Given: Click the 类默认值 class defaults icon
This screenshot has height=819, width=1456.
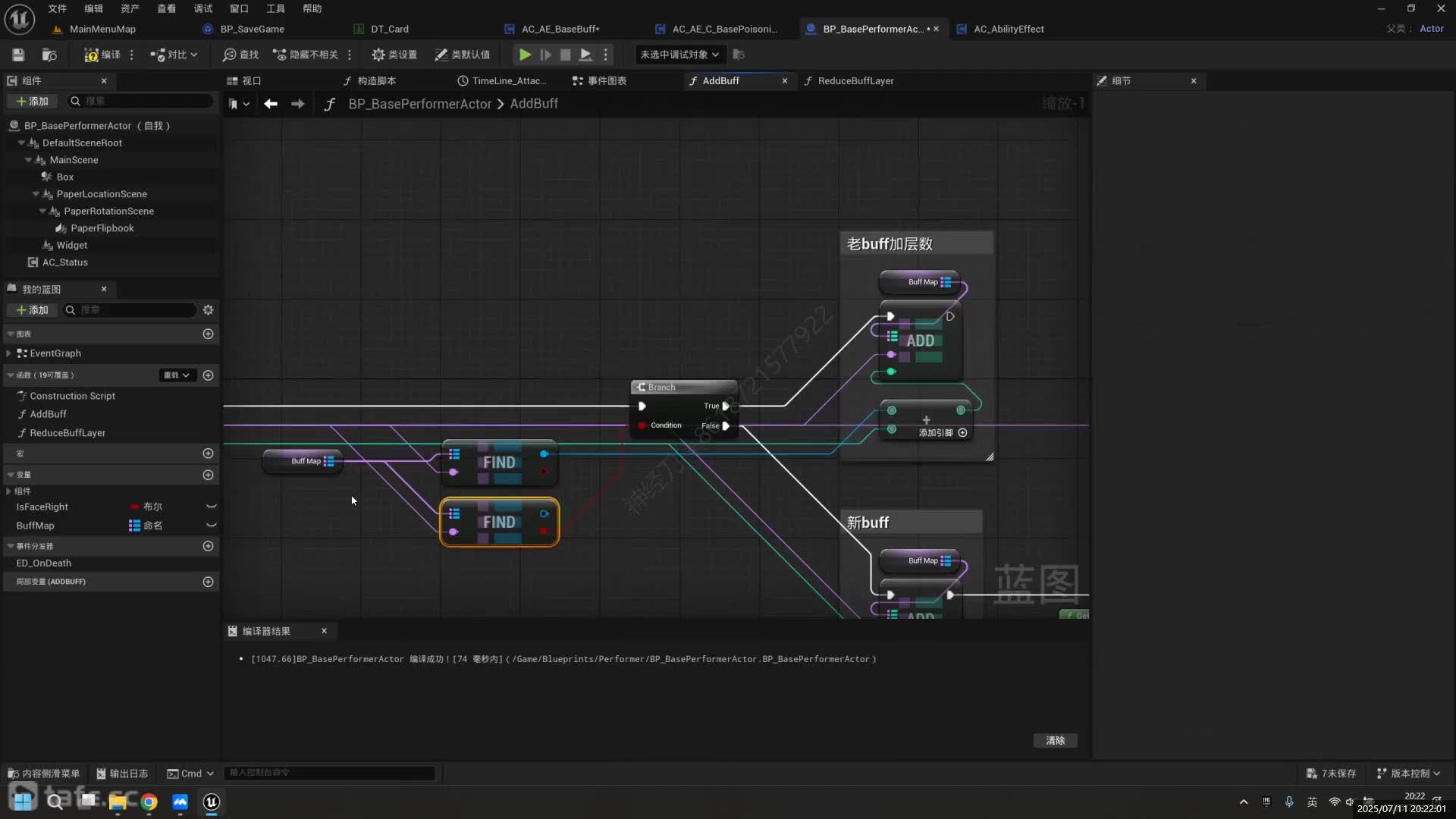Looking at the screenshot, I should (462, 55).
